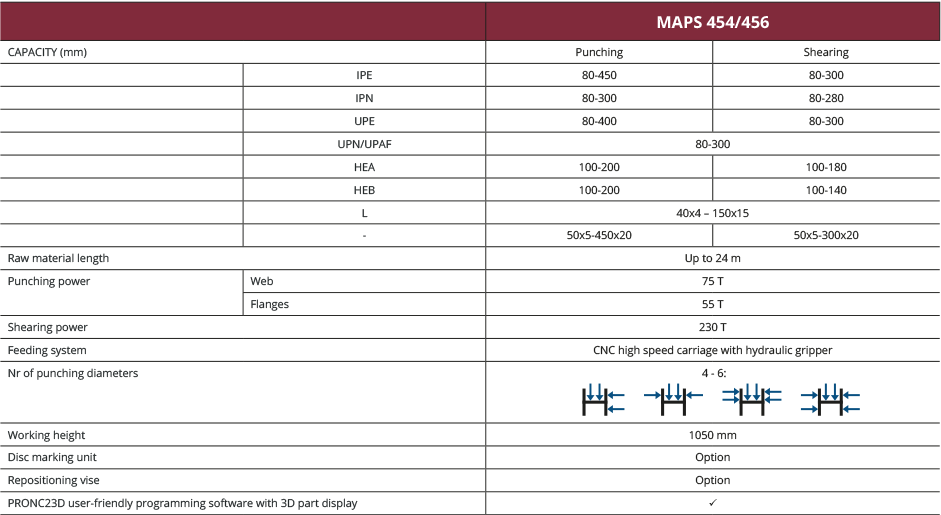Click the Up to 24 m value
This screenshot has width=941, height=515.
712,258
